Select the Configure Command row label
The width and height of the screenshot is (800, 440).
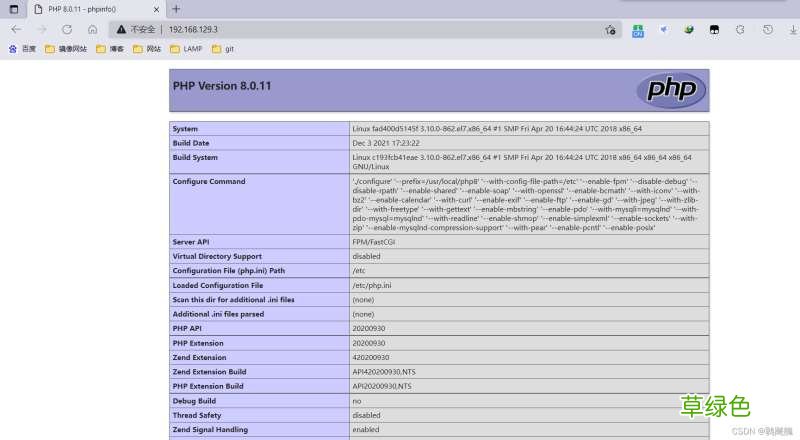209,181
